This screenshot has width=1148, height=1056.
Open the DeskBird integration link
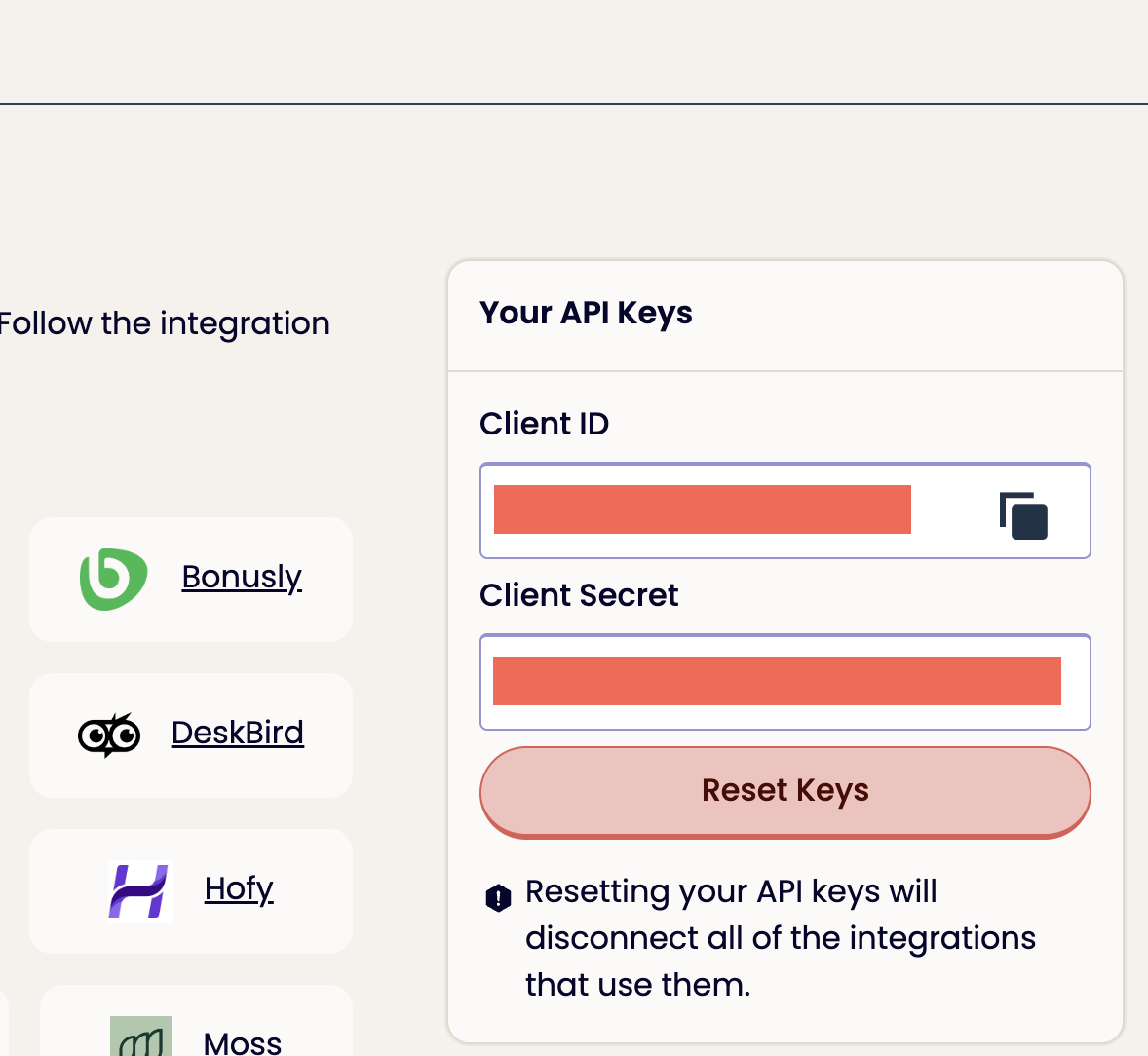238,733
